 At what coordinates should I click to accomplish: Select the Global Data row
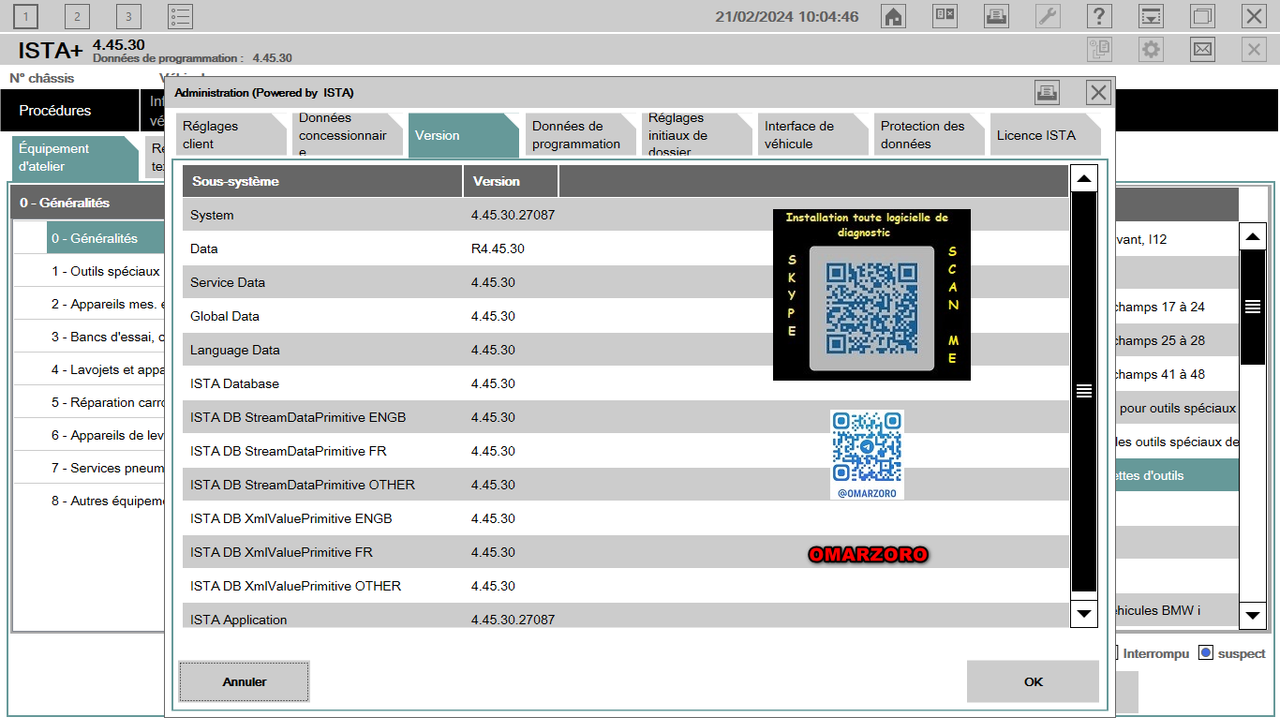tap(625, 316)
